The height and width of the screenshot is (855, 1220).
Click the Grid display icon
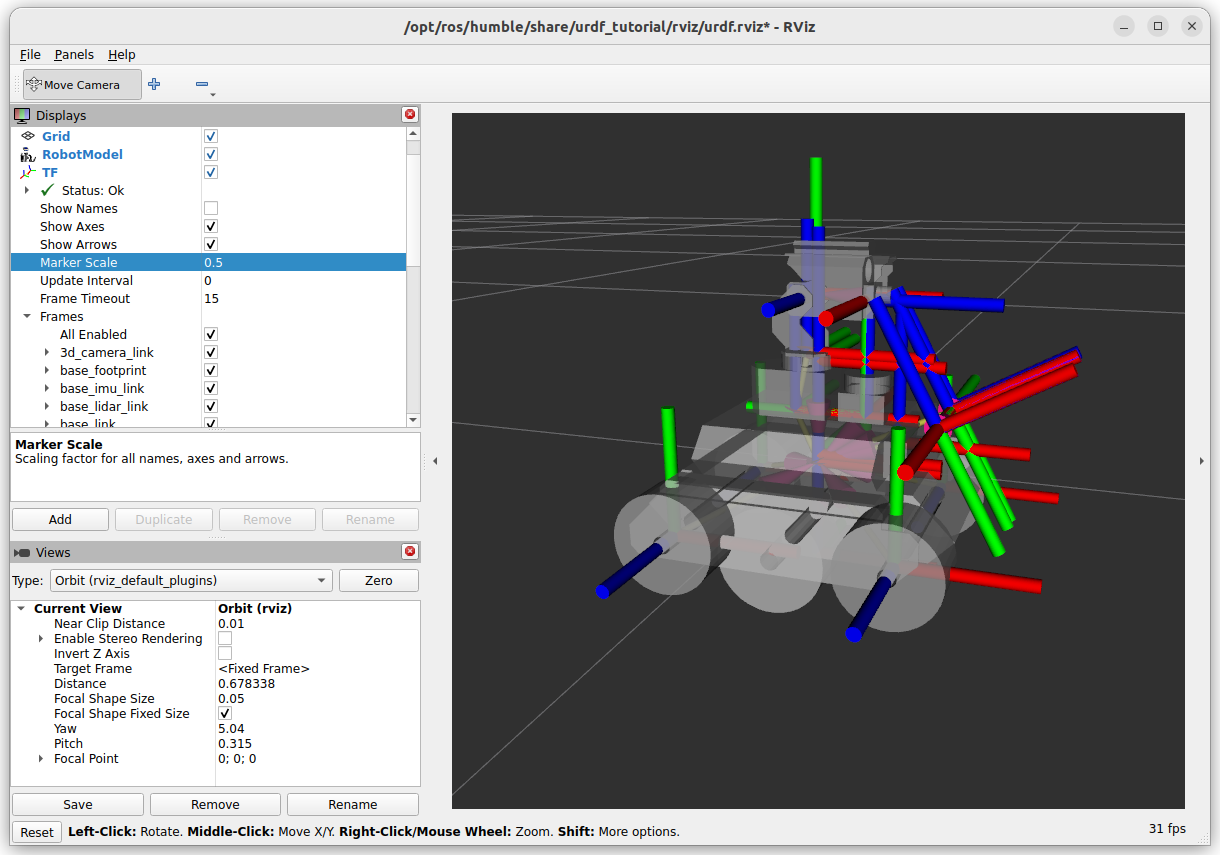pyautogui.click(x=28, y=136)
